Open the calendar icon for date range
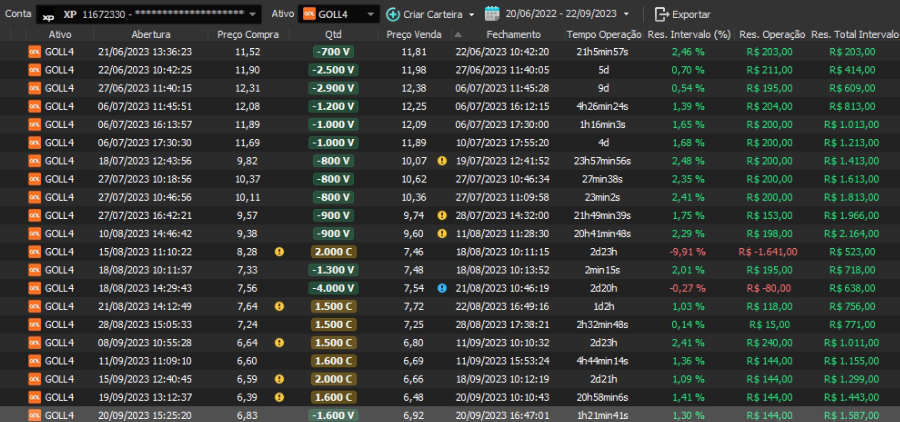The height and width of the screenshot is (422, 900). 491,14
